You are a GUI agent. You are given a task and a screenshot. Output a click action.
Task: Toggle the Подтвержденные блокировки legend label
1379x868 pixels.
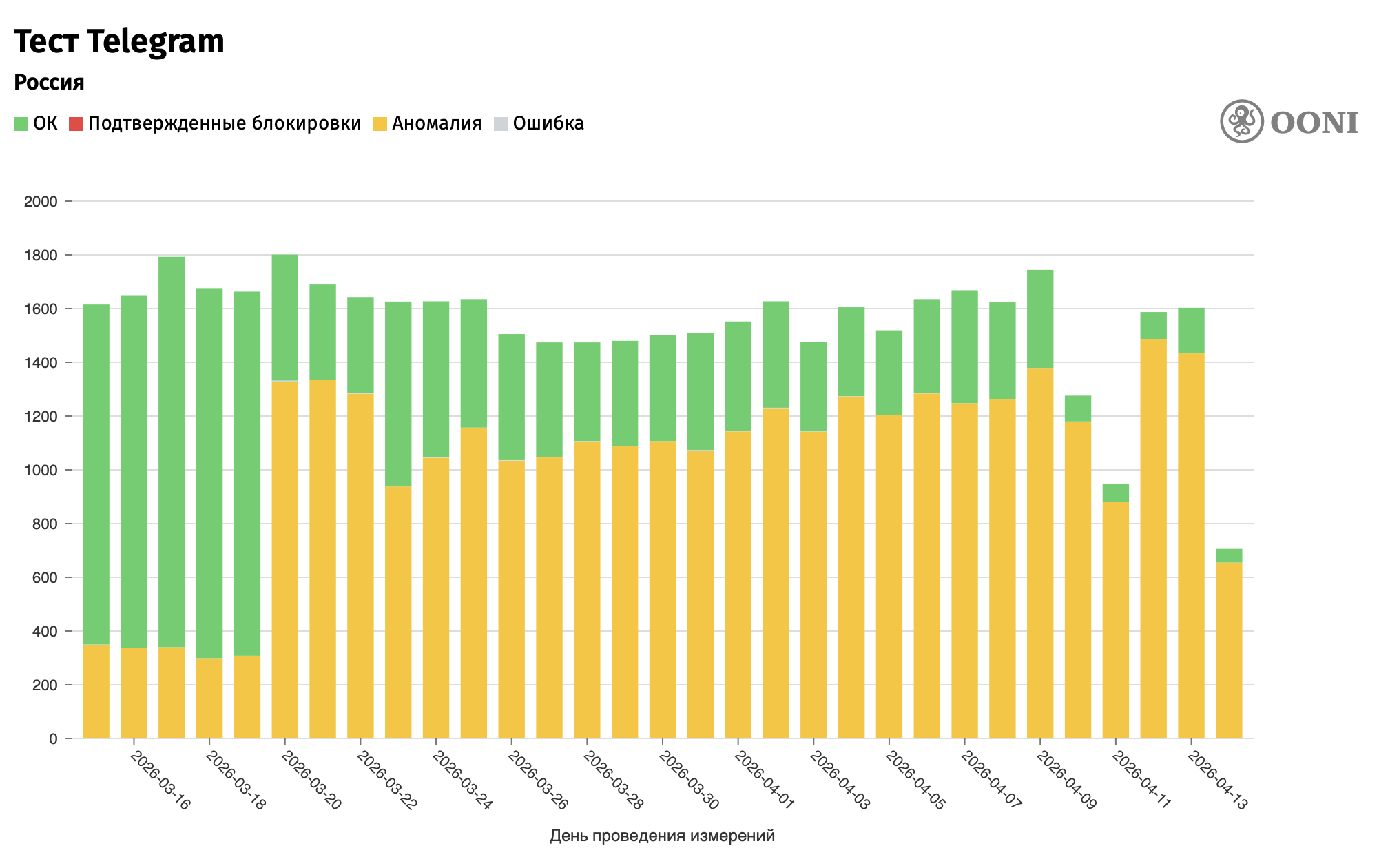pos(225,124)
